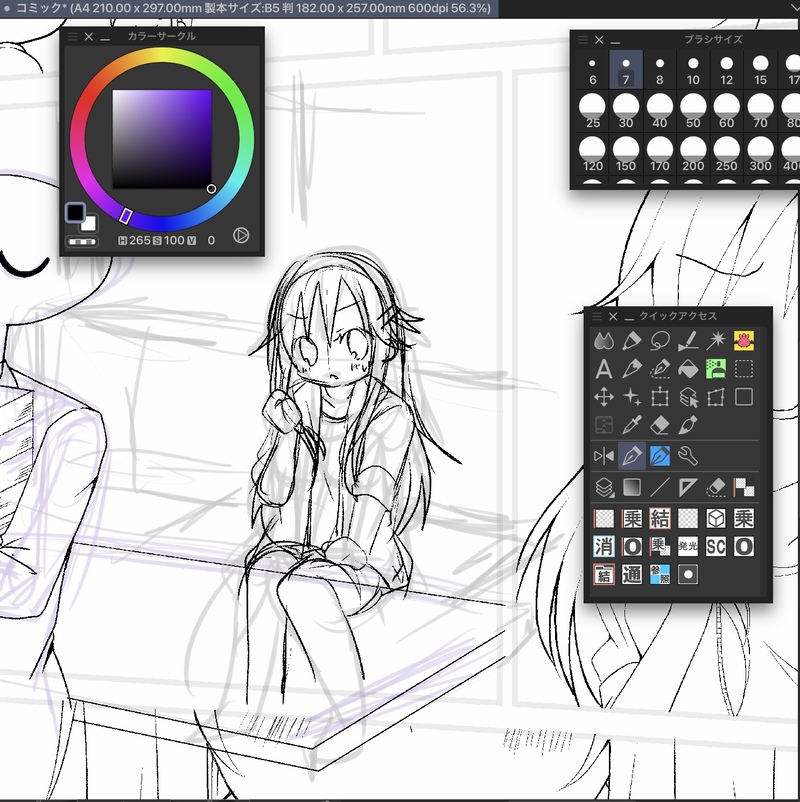Click the green airbrush decoration icon
Image resolution: width=800 pixels, height=802 pixels.
(716, 369)
